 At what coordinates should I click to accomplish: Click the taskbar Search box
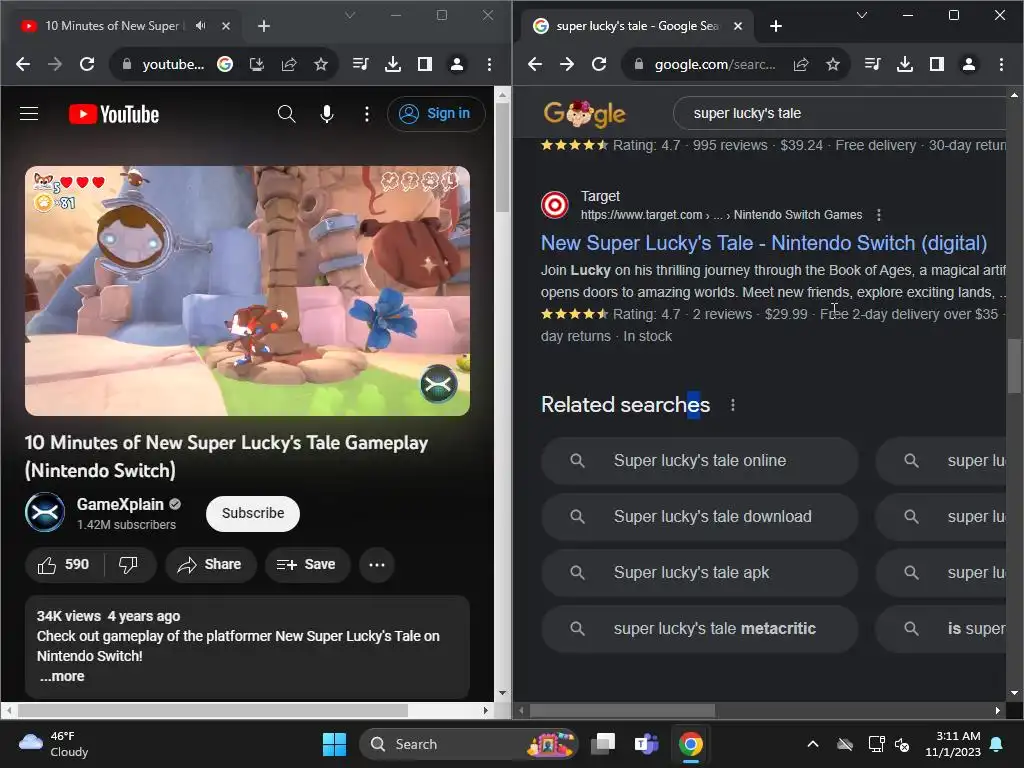click(469, 744)
